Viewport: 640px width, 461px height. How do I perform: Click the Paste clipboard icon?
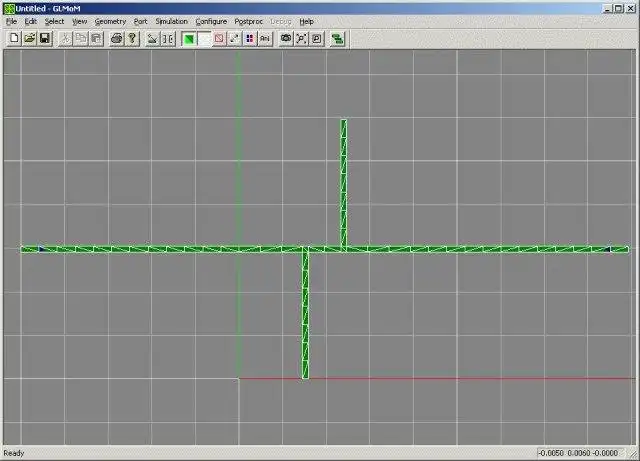click(x=96, y=39)
